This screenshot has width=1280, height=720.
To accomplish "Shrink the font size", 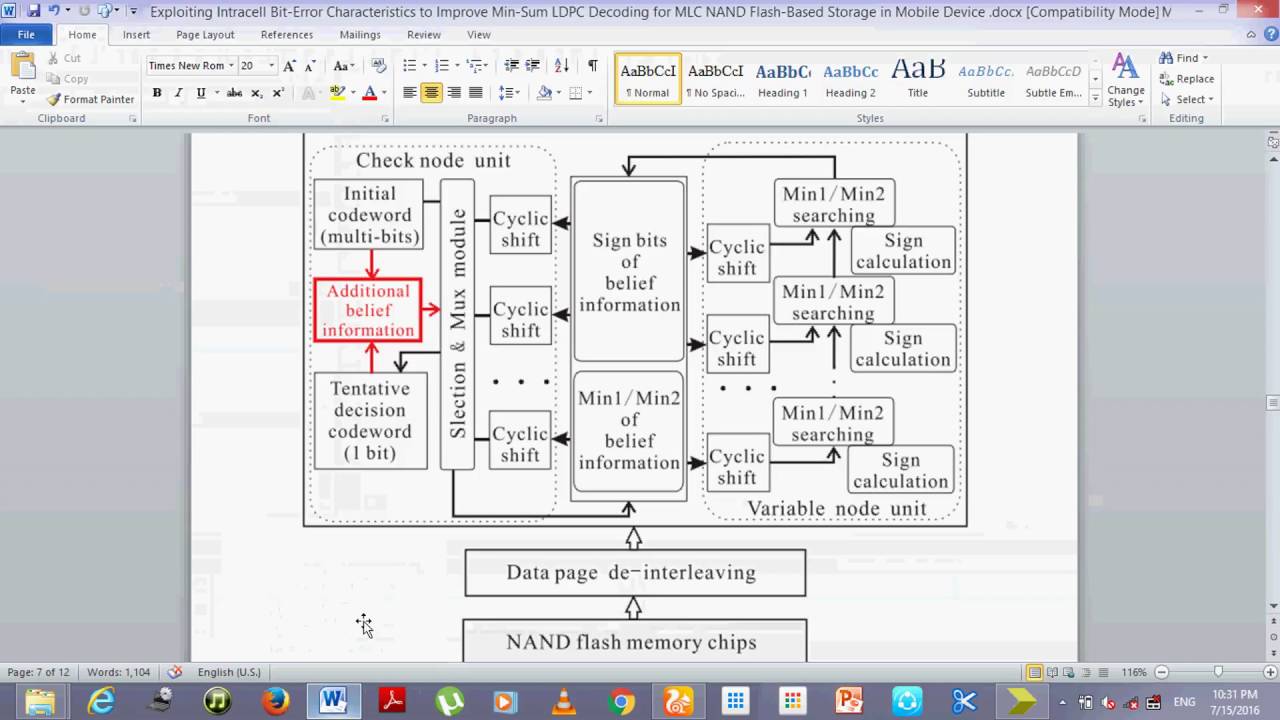I will coord(309,66).
